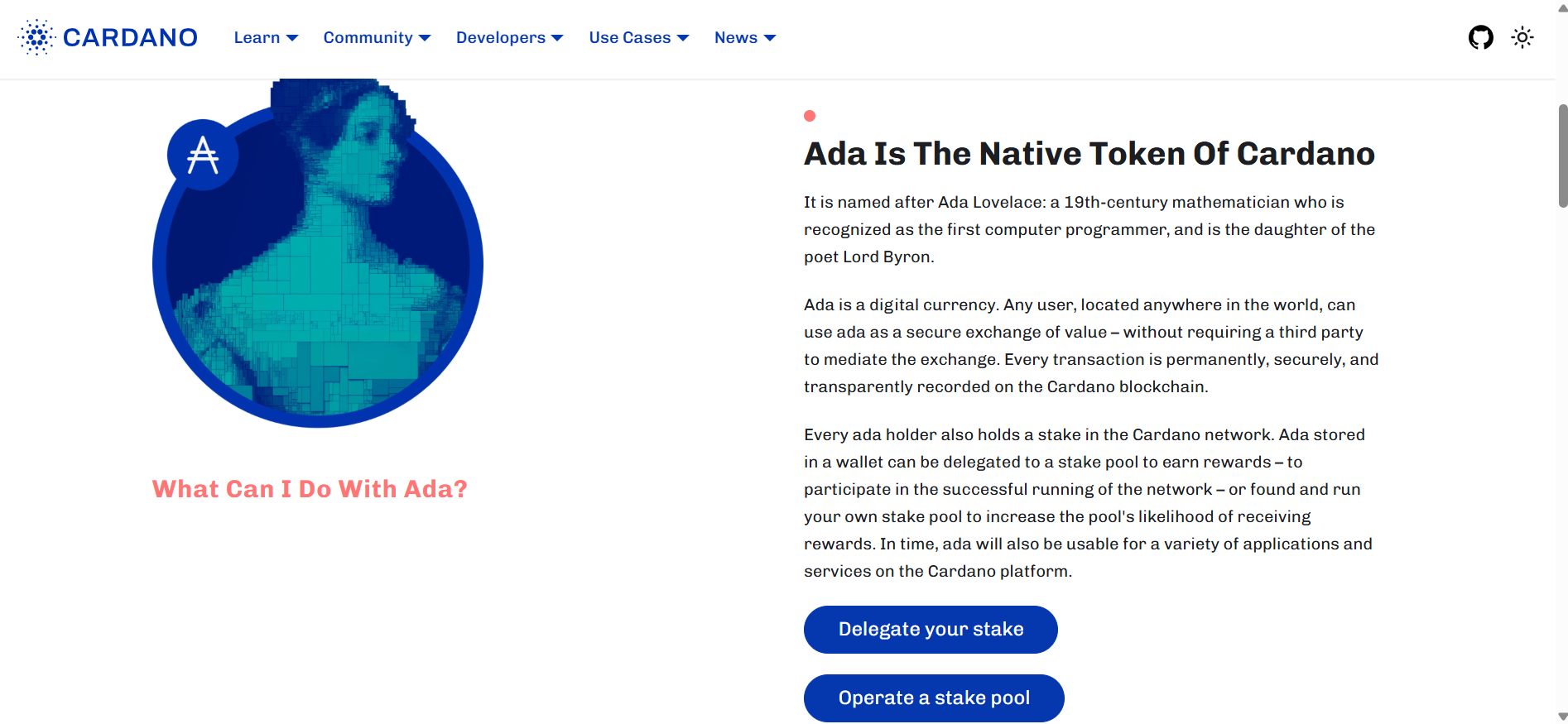Click the What Can I Do With Ada heading
This screenshot has height=724, width=1568.
coord(310,489)
